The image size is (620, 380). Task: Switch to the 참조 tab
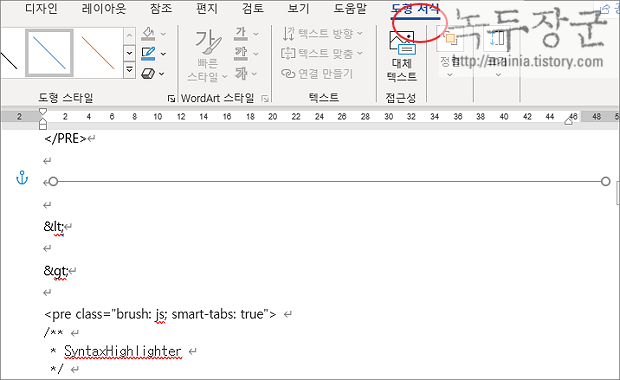tap(161, 8)
